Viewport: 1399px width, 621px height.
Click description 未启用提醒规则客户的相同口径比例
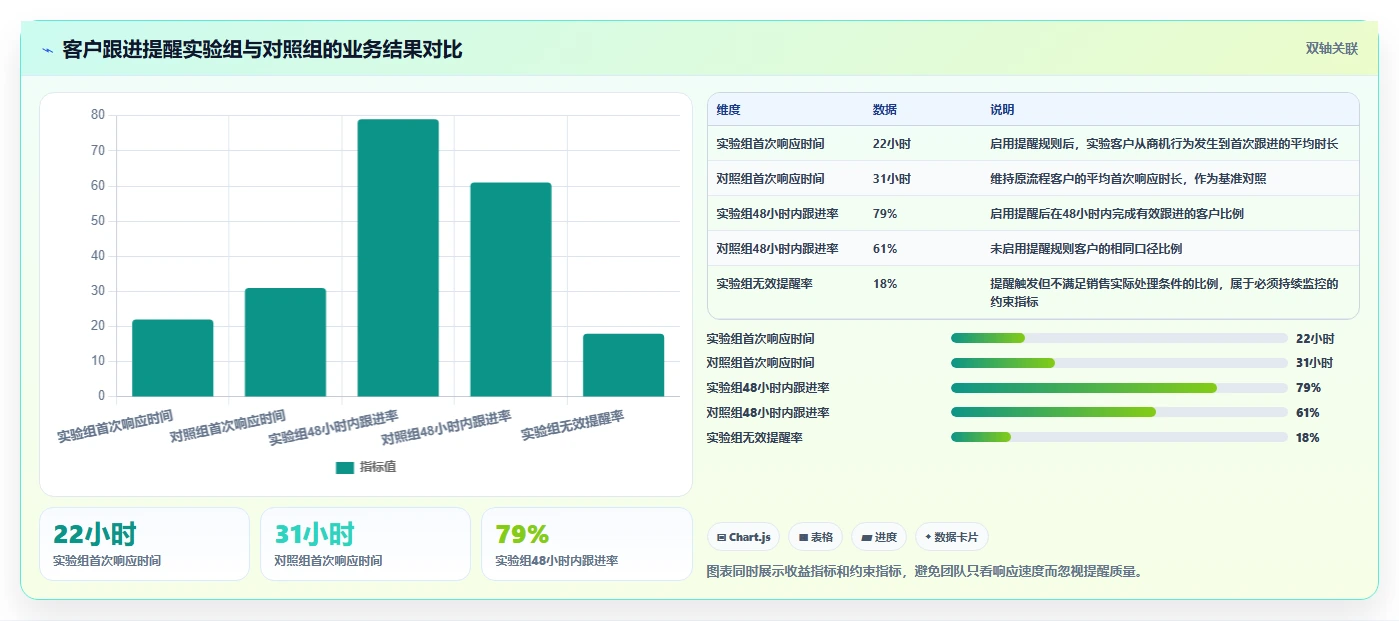coord(1086,249)
